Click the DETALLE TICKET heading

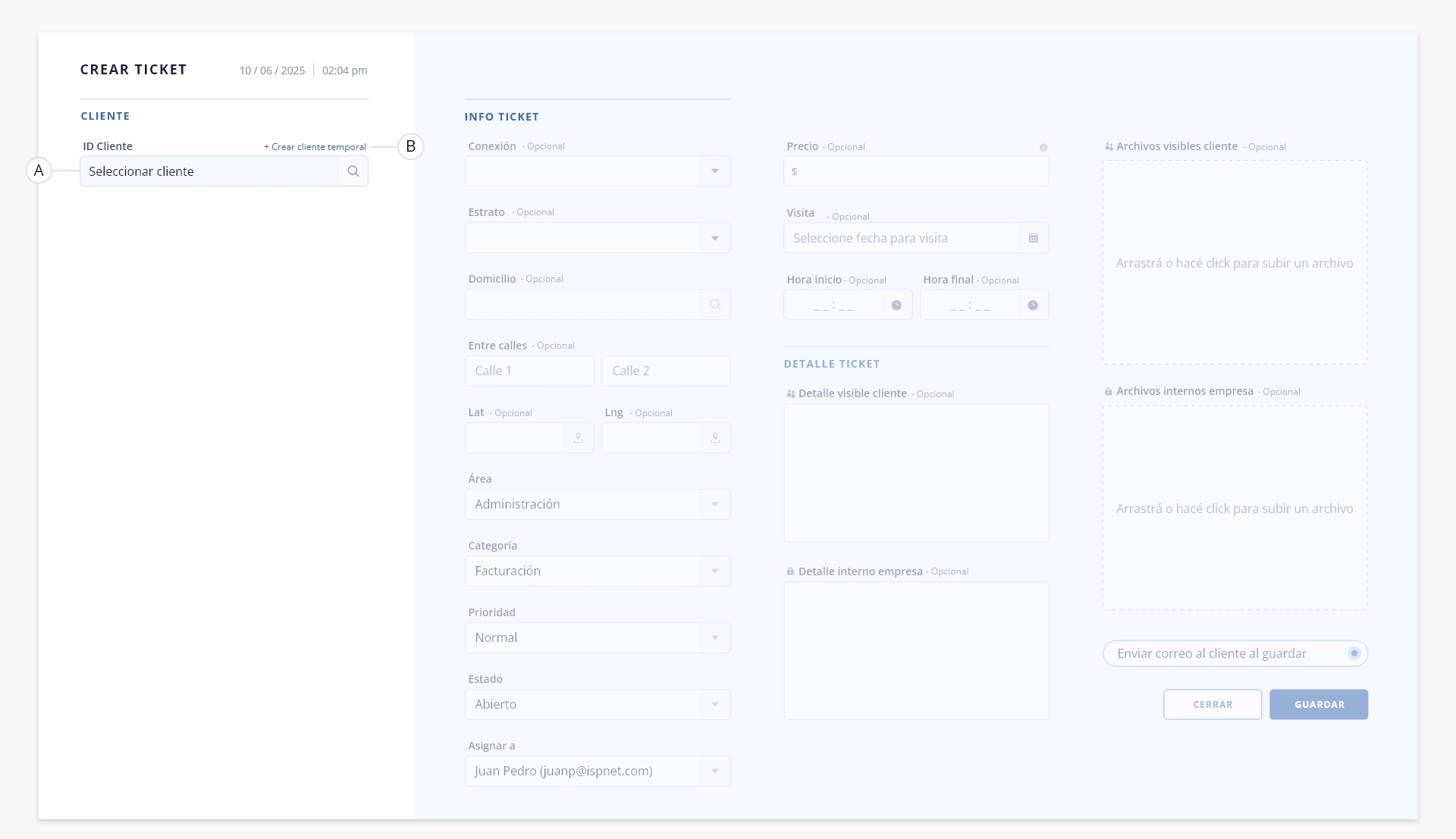click(x=832, y=364)
